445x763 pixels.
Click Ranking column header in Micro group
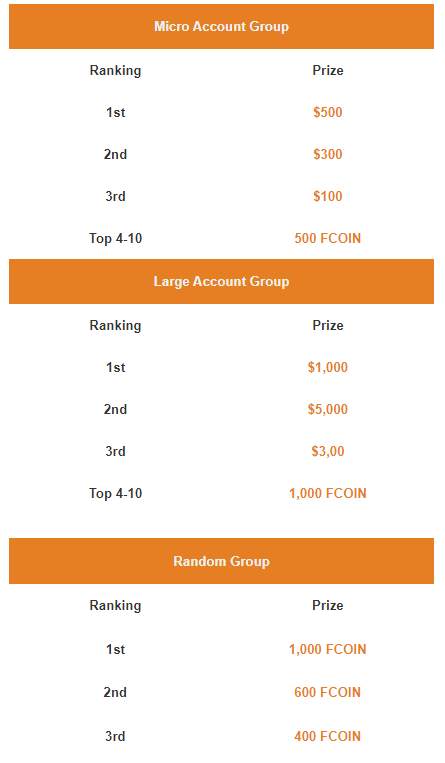115,71
